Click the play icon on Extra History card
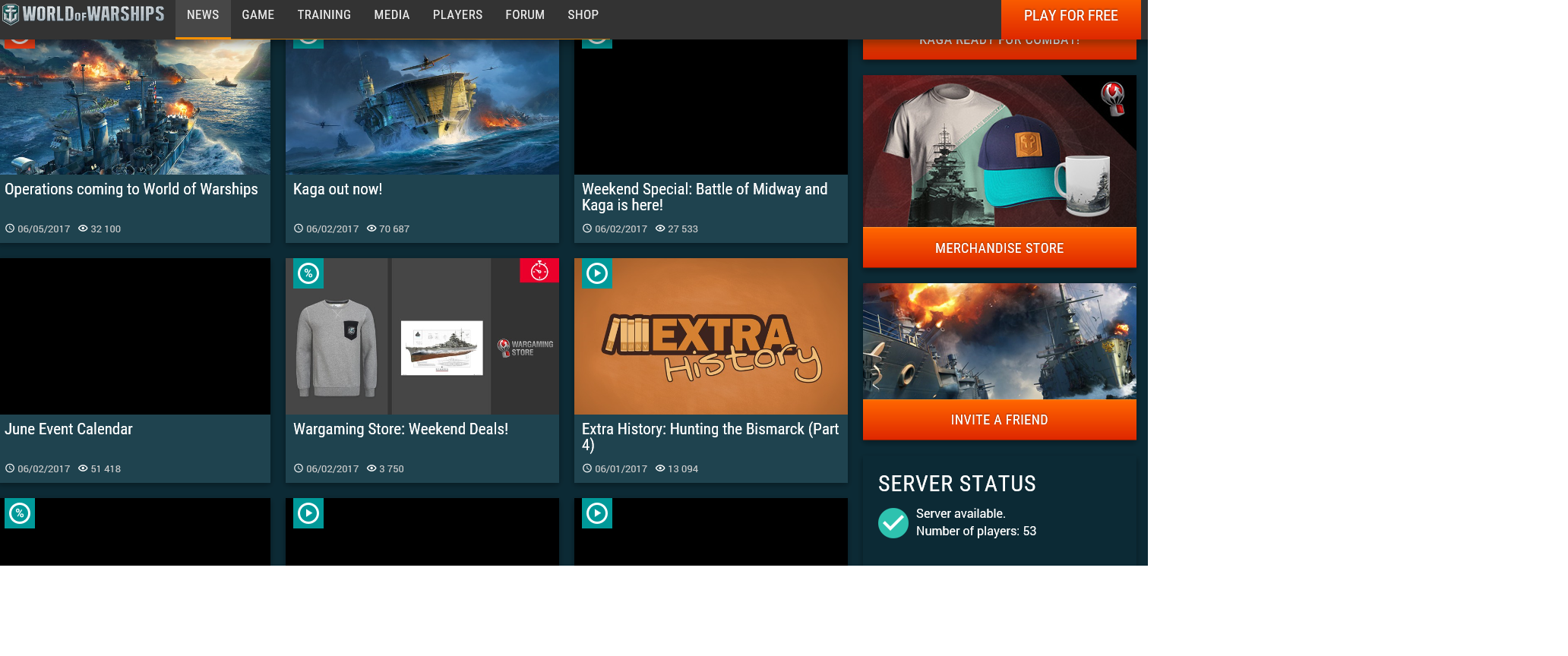The height and width of the screenshot is (656, 1568). 597,273
